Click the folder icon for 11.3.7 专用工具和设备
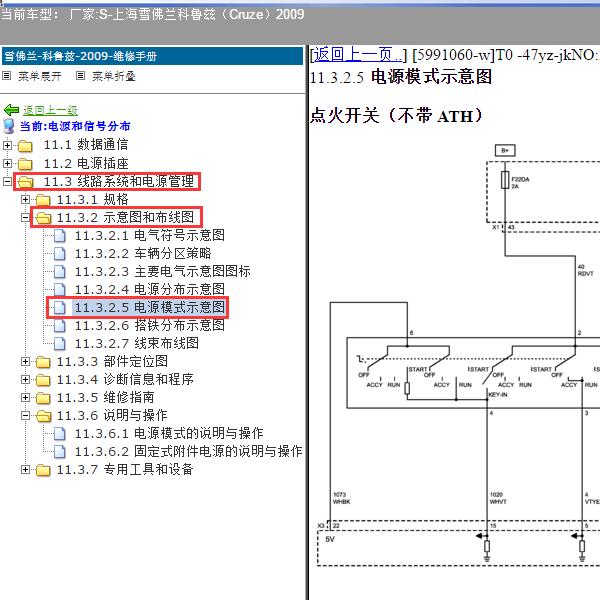Image resolution: width=600 pixels, height=600 pixels. tap(43, 470)
